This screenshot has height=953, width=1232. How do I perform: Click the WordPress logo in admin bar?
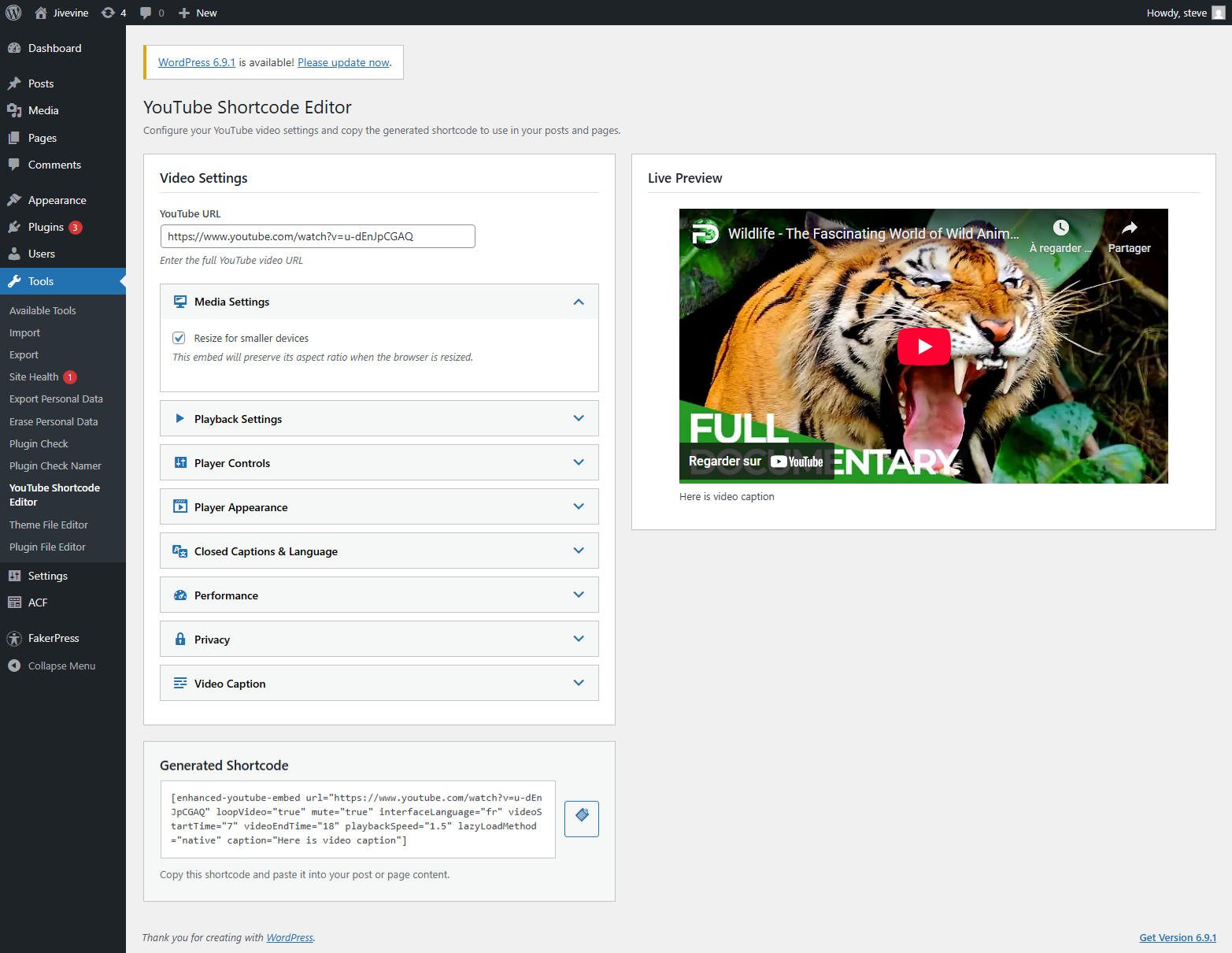click(13, 13)
